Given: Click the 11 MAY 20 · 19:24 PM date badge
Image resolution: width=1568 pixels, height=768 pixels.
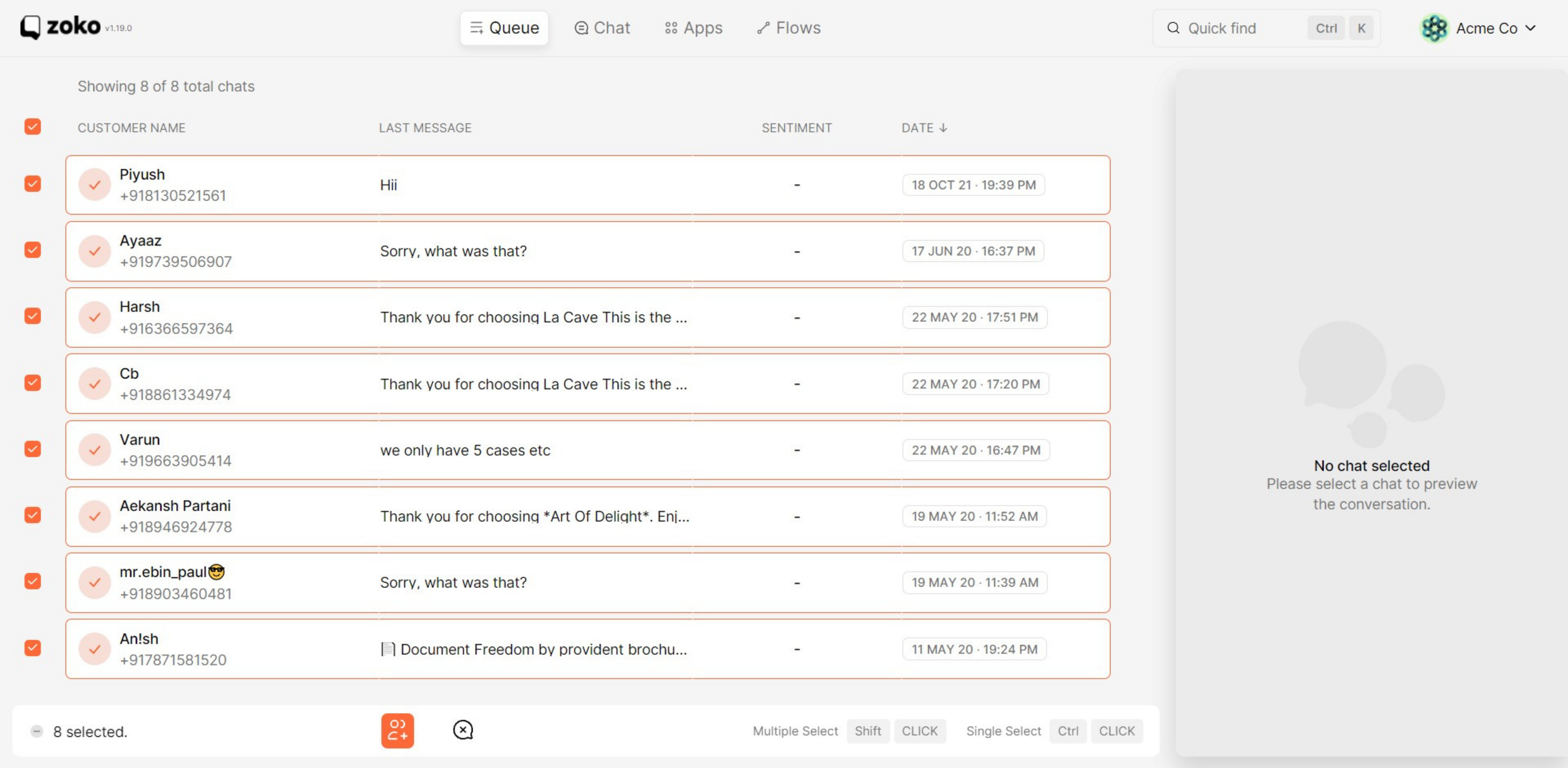Looking at the screenshot, I should tap(974, 649).
